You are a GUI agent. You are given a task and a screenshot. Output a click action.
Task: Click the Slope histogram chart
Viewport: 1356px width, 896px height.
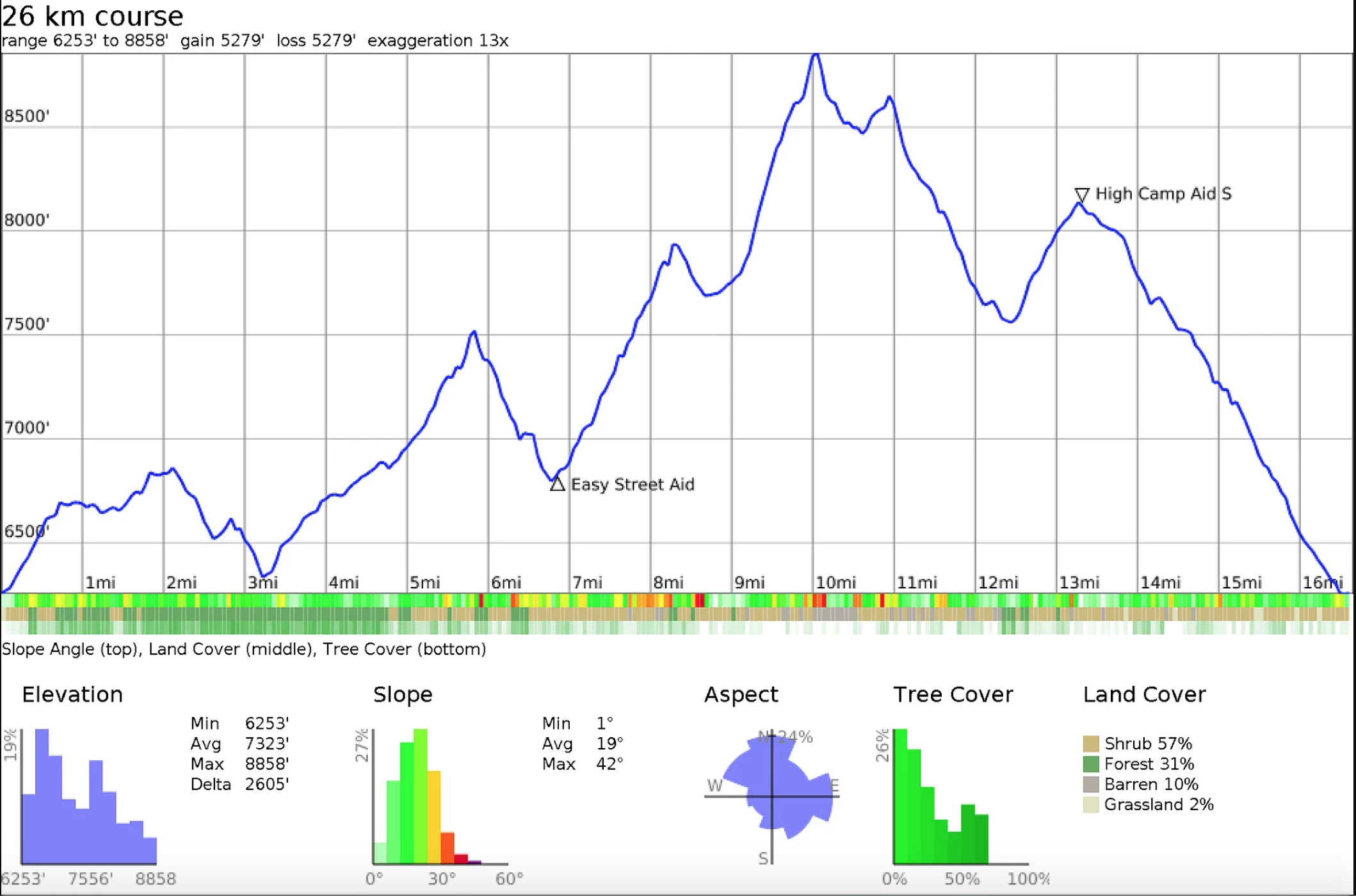[x=440, y=797]
